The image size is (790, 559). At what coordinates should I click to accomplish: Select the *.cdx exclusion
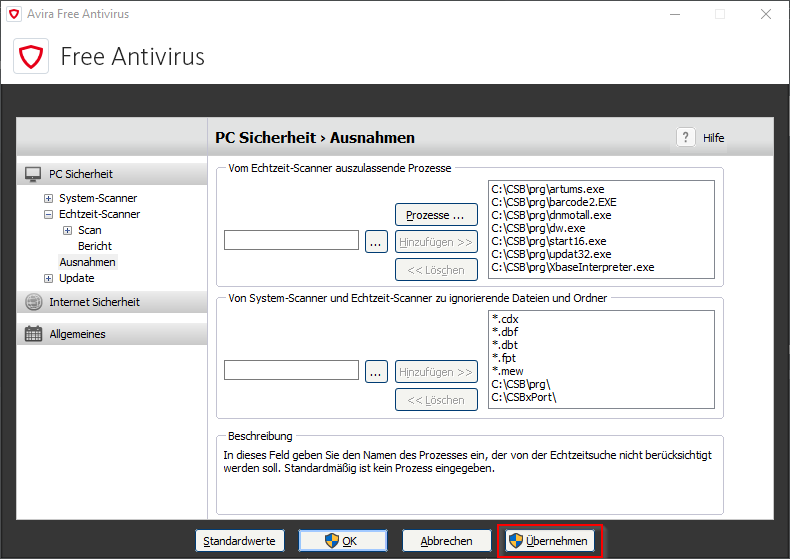pyautogui.click(x=505, y=319)
